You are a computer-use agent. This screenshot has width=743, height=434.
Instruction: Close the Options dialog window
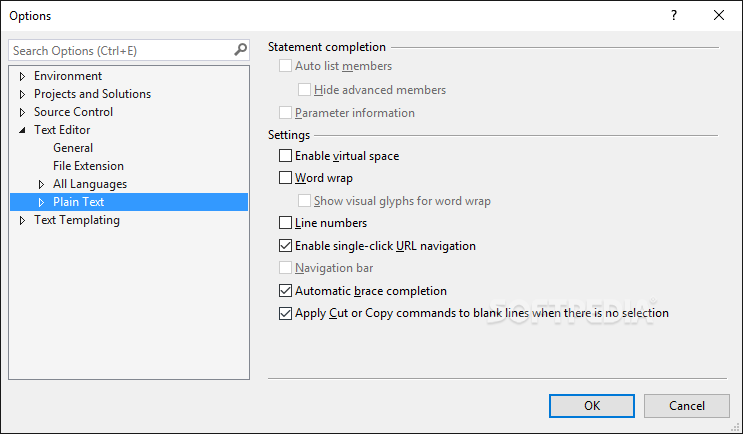tap(718, 16)
